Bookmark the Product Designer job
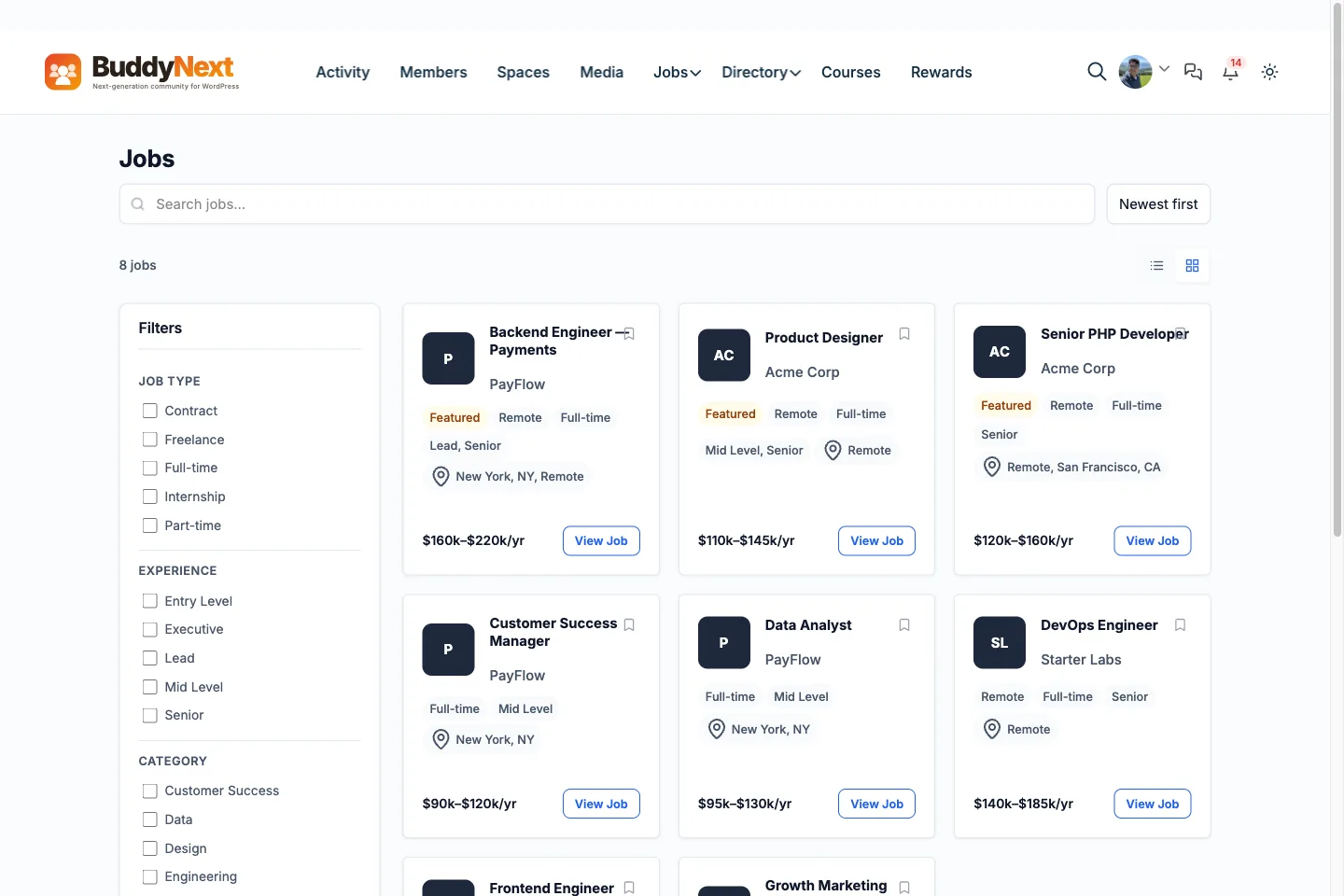 [x=904, y=334]
